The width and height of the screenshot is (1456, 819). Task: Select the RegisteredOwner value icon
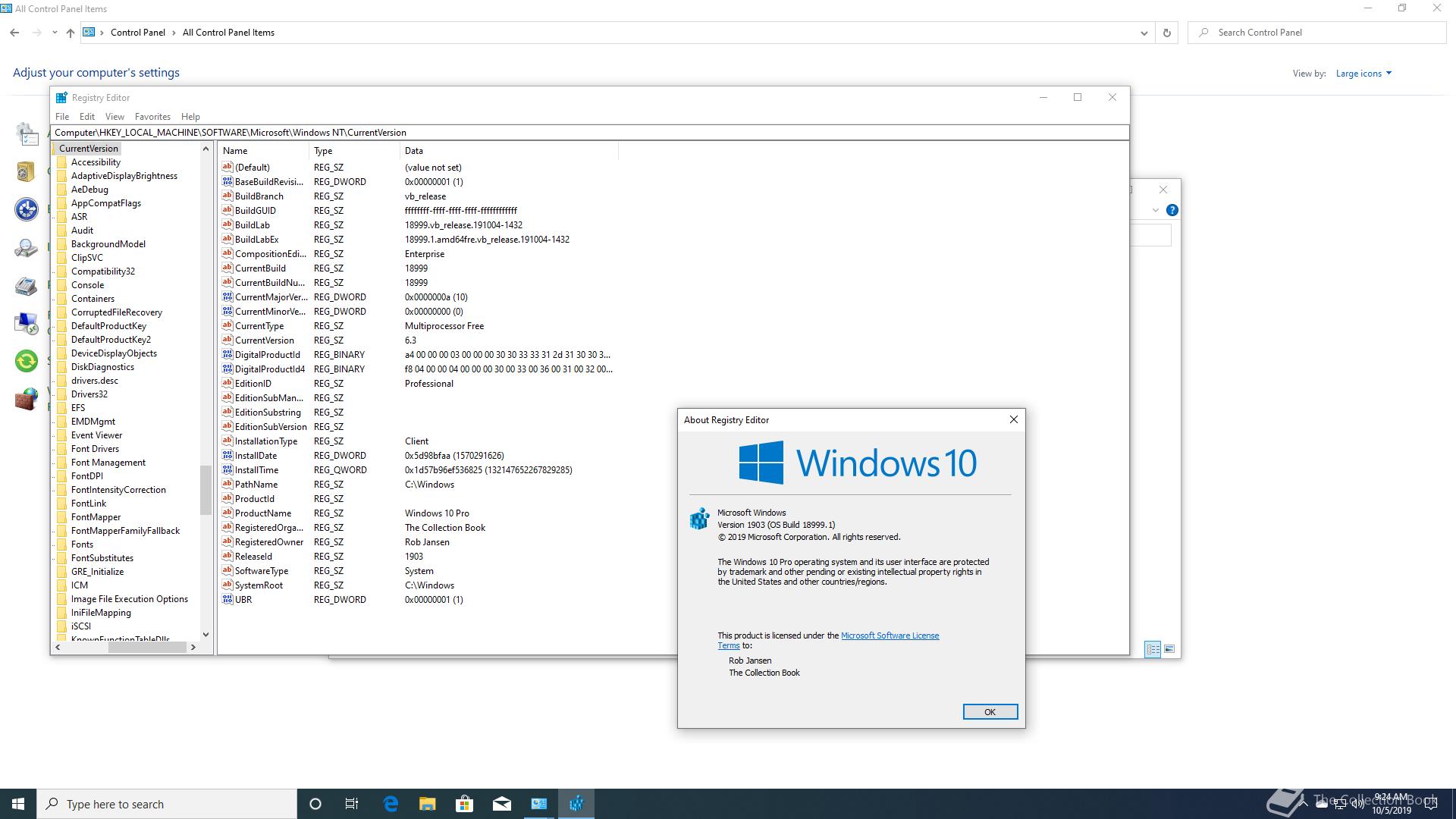(x=227, y=541)
